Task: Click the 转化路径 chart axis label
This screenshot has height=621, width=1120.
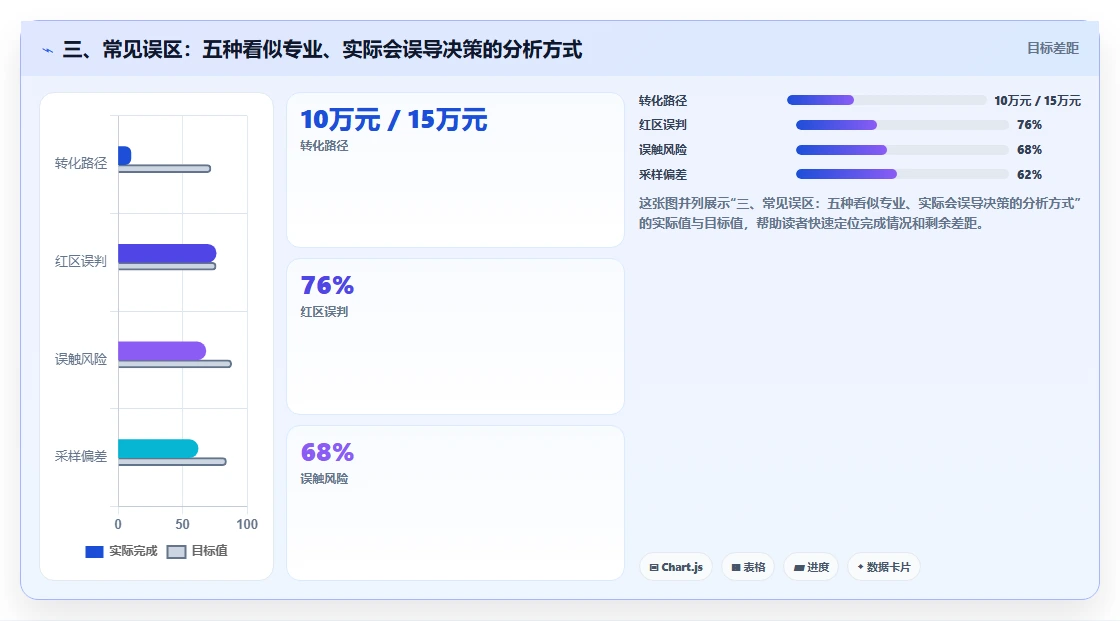Action: click(81, 164)
